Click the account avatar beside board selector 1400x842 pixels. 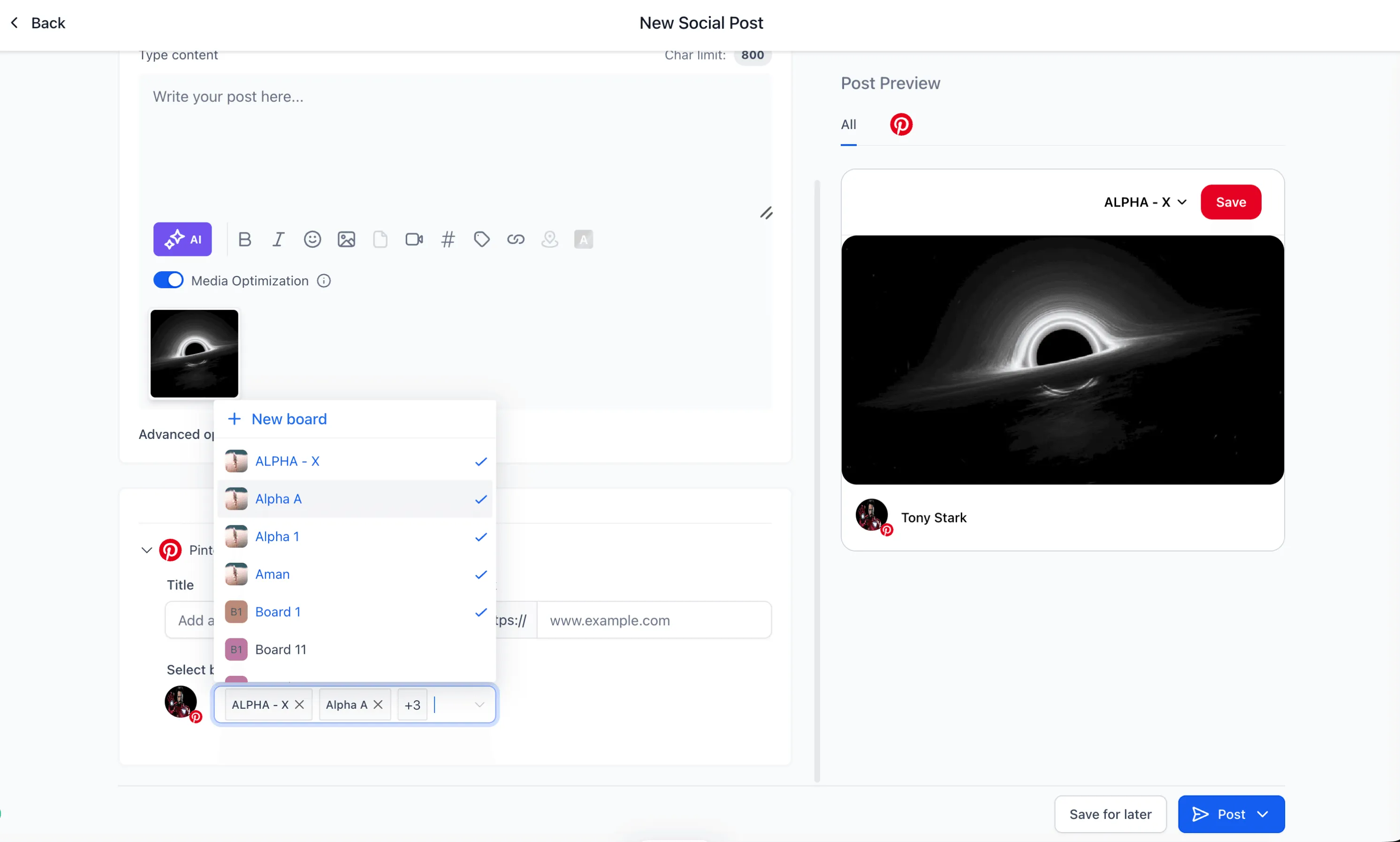[x=181, y=702]
